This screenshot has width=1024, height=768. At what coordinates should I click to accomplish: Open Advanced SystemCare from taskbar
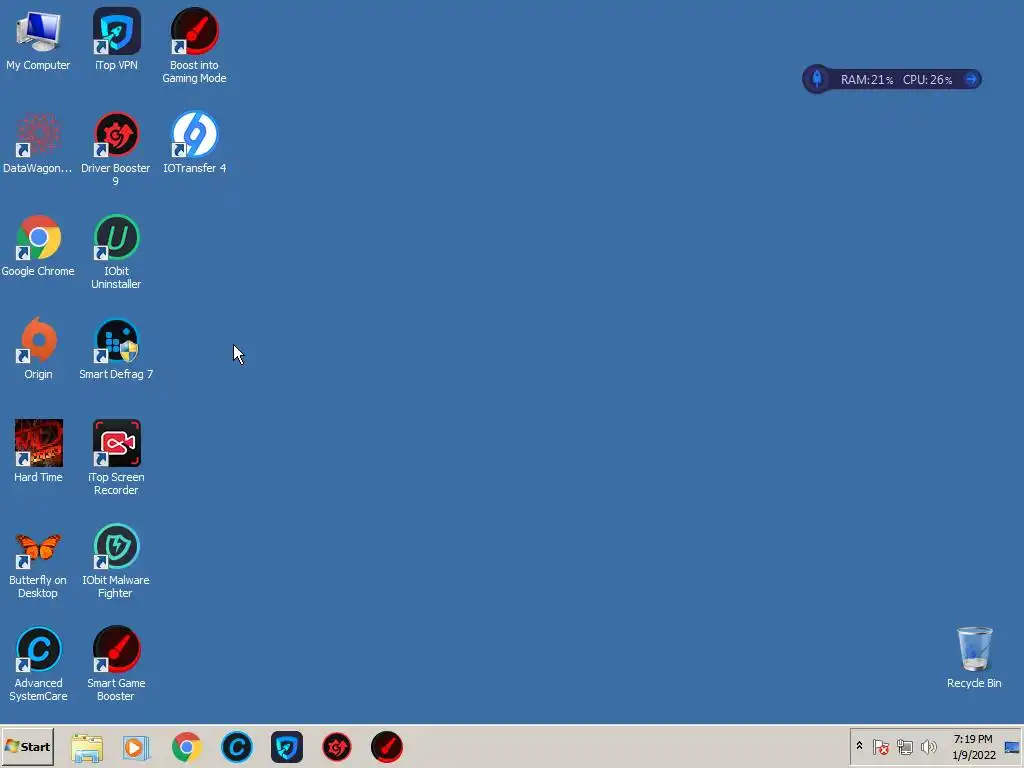(237, 747)
